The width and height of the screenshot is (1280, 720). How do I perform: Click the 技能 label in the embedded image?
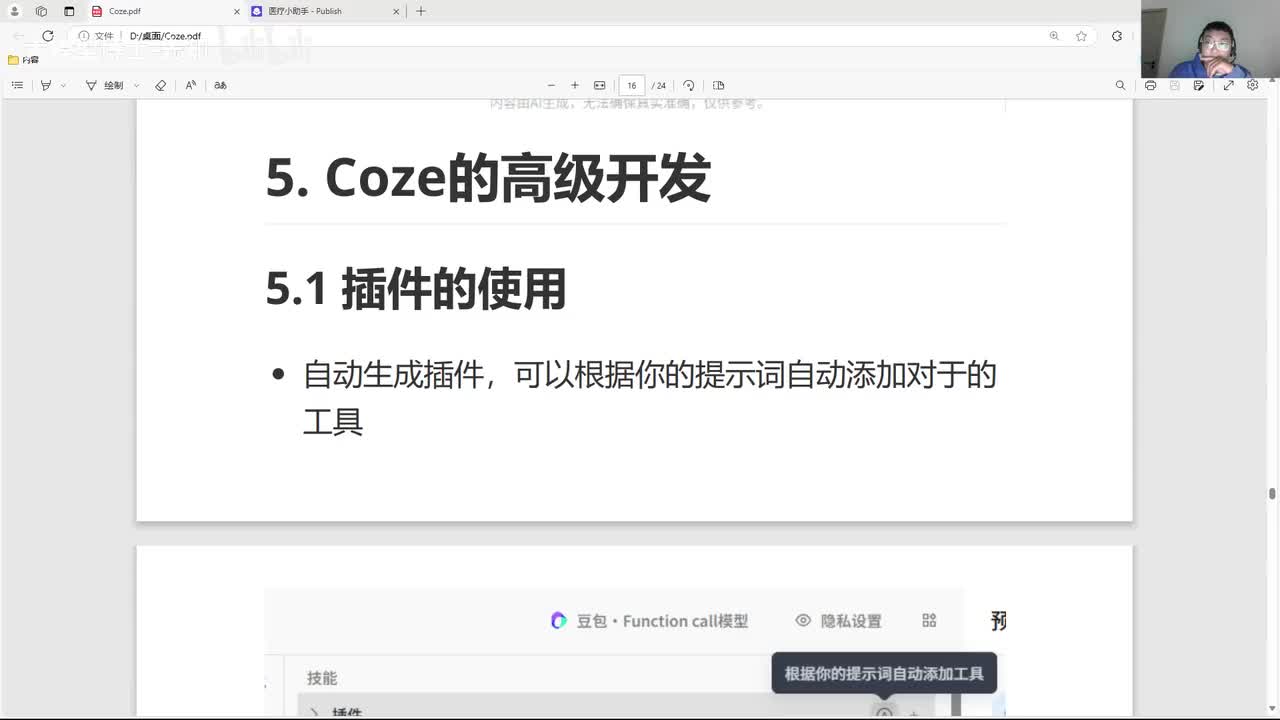(322, 678)
